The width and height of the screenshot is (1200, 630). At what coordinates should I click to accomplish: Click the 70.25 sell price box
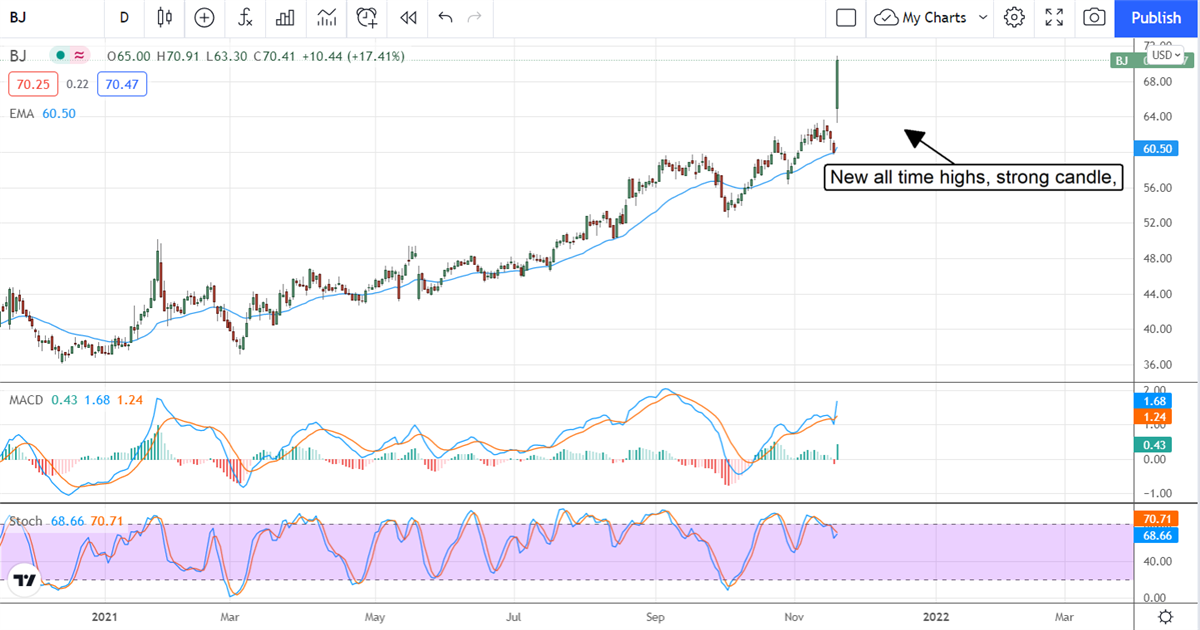click(33, 85)
